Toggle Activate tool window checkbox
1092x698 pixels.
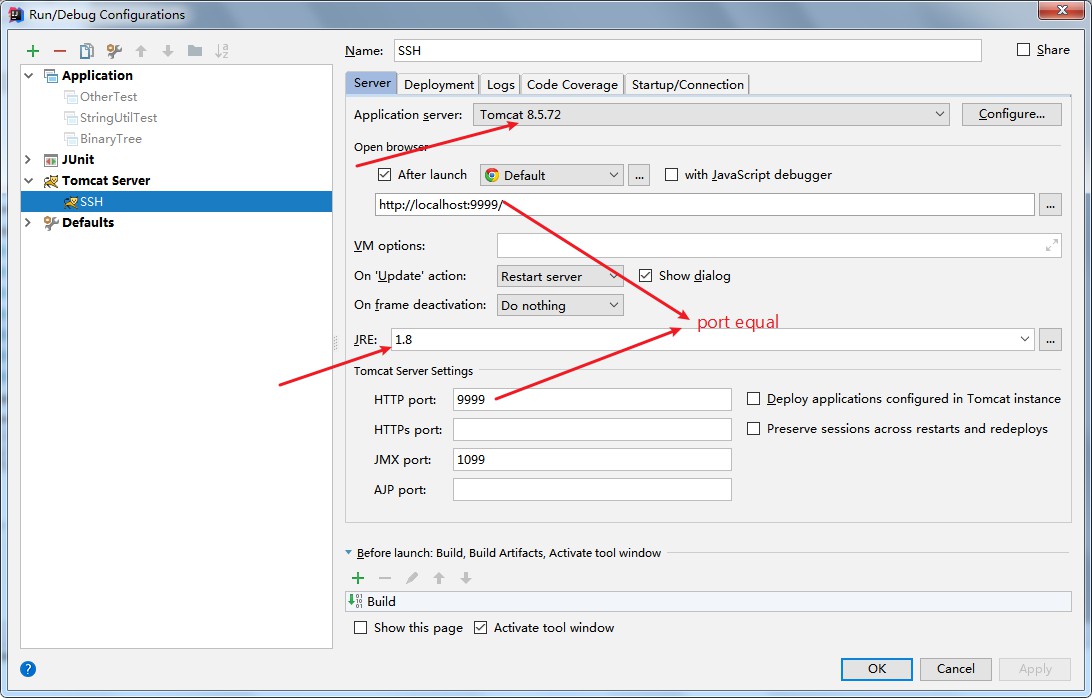coord(481,628)
